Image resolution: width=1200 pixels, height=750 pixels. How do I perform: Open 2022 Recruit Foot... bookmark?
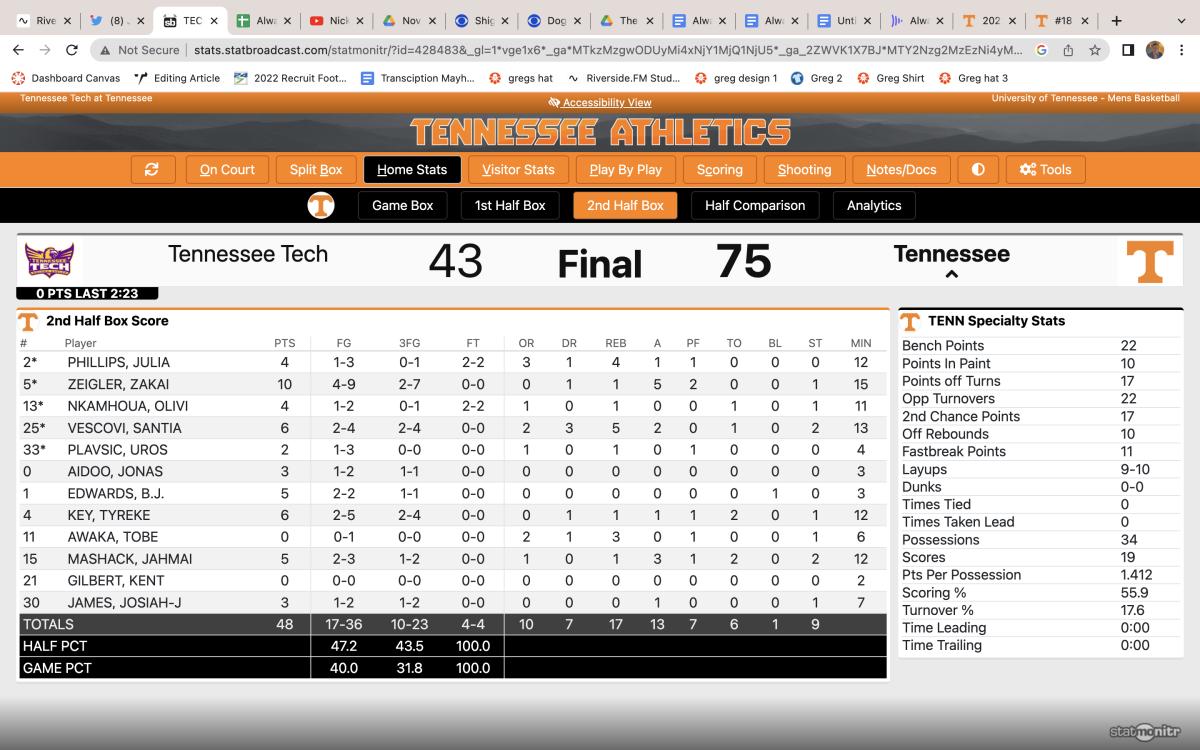290,78
